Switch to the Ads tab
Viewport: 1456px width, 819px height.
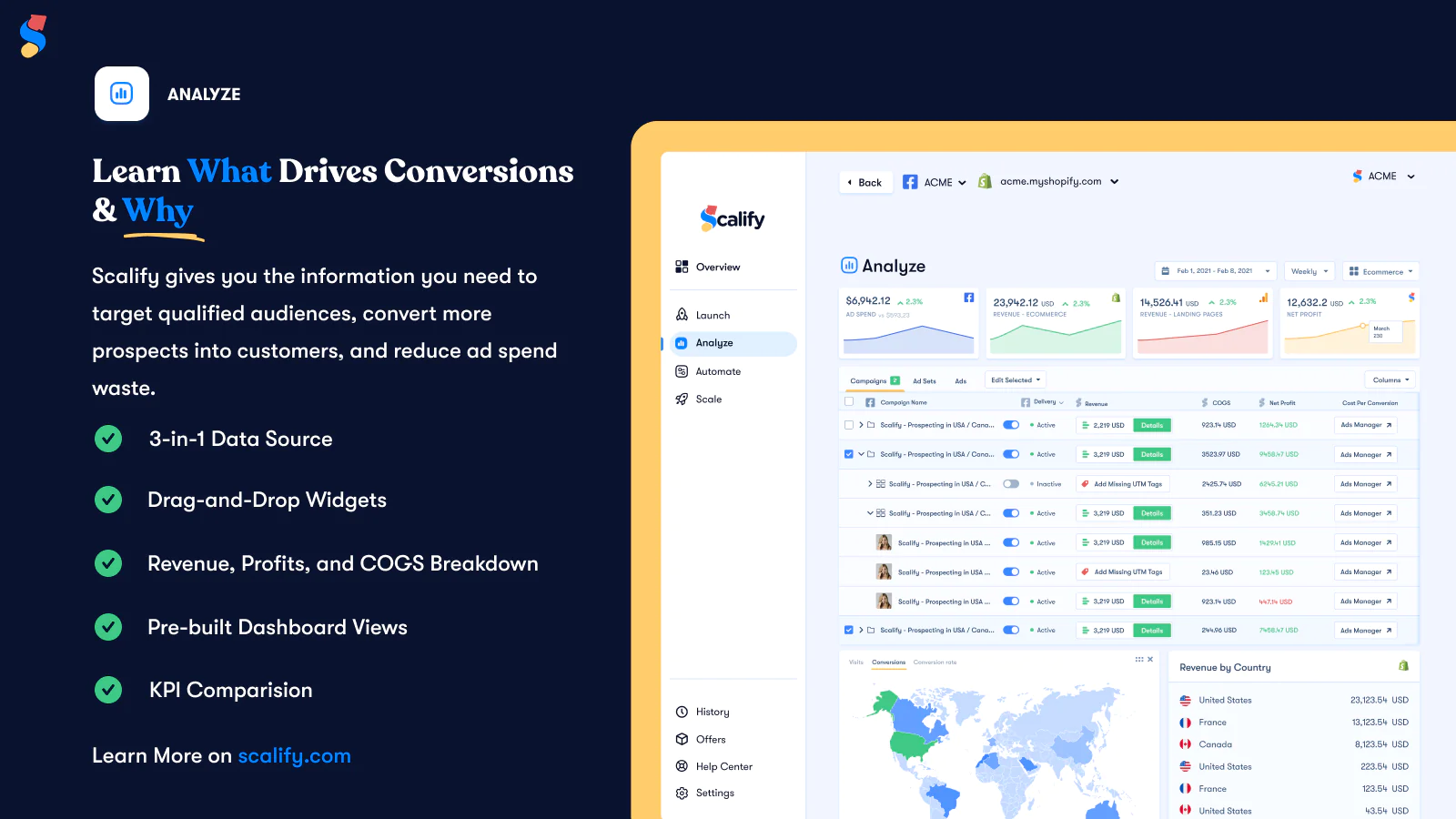(x=961, y=381)
